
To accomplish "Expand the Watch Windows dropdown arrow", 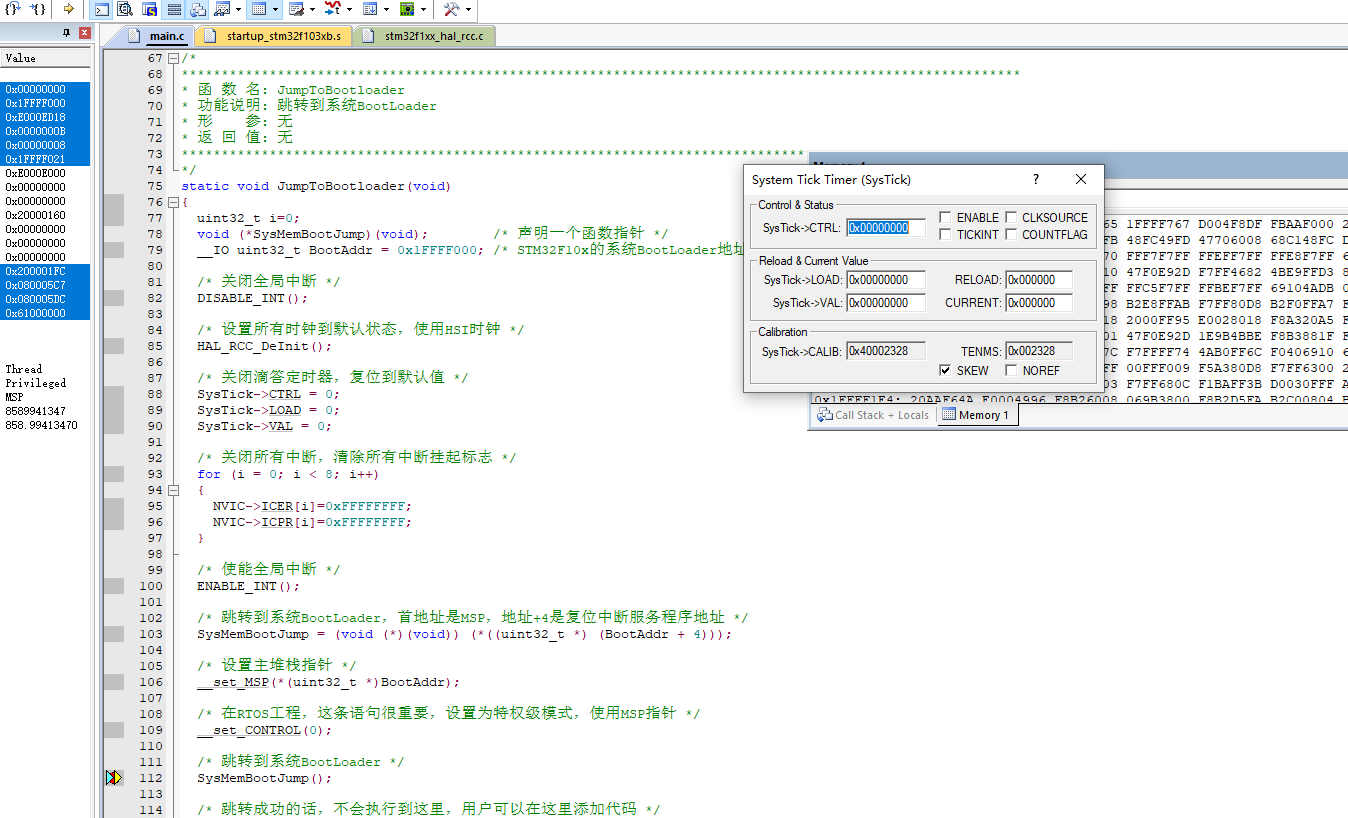I will click(x=238, y=10).
